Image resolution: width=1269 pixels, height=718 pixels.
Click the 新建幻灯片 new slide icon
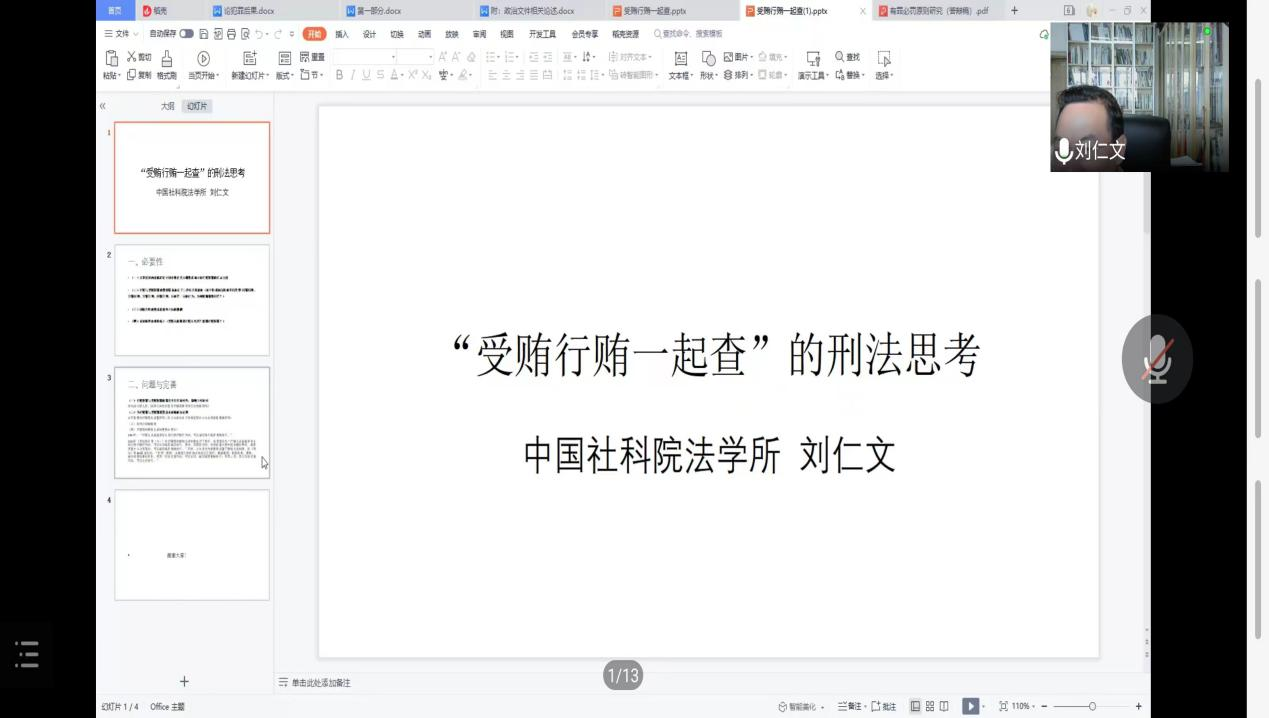click(x=251, y=60)
